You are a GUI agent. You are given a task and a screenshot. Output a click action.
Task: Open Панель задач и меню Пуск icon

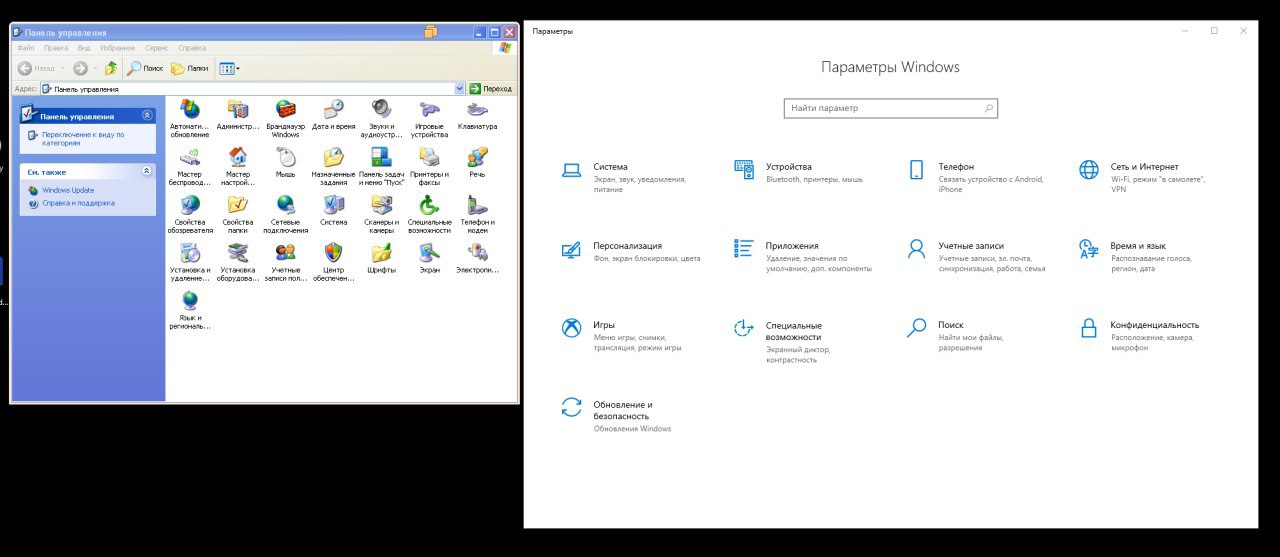coord(381,156)
